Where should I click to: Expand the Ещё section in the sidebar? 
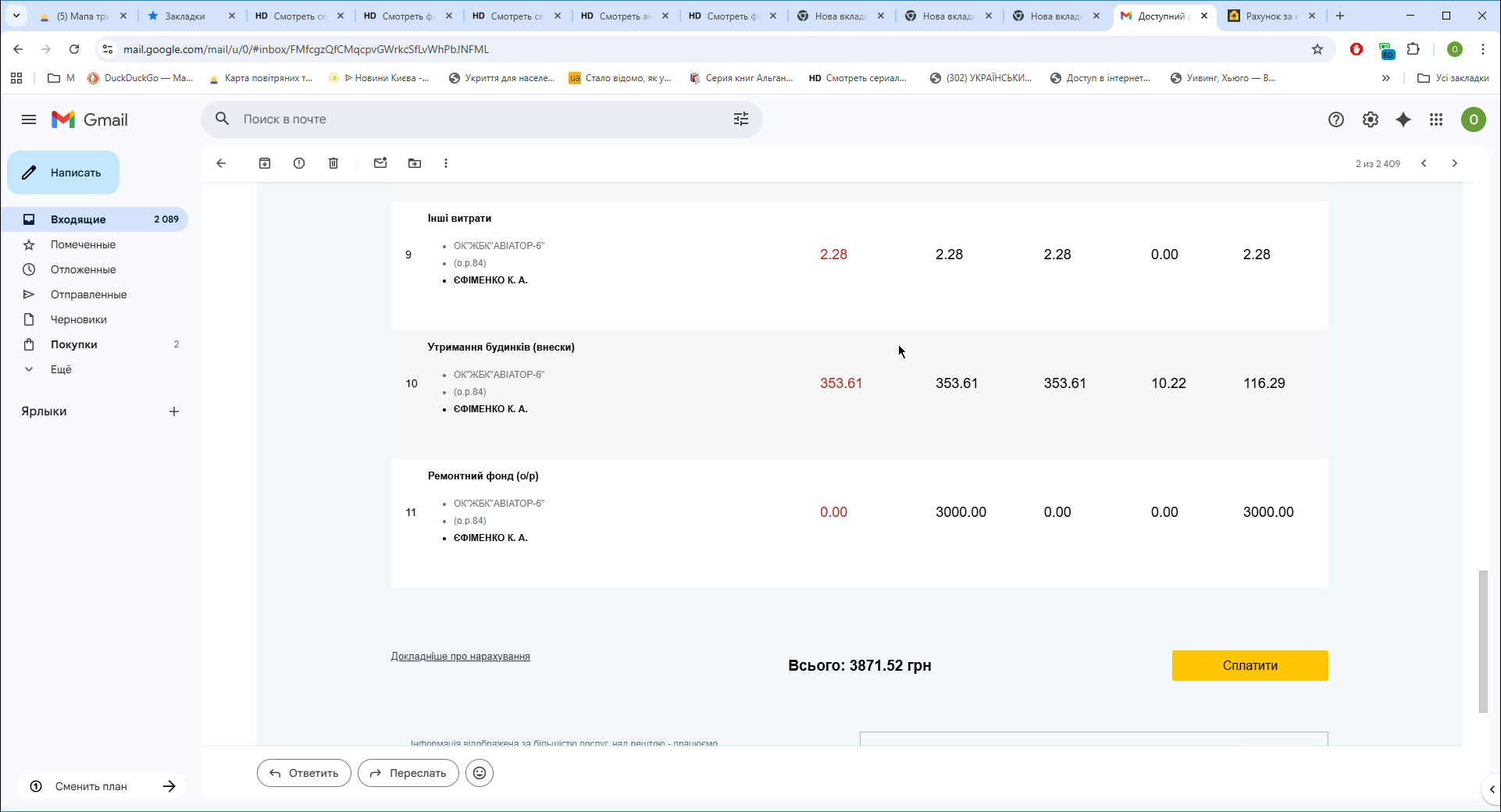click(x=61, y=369)
